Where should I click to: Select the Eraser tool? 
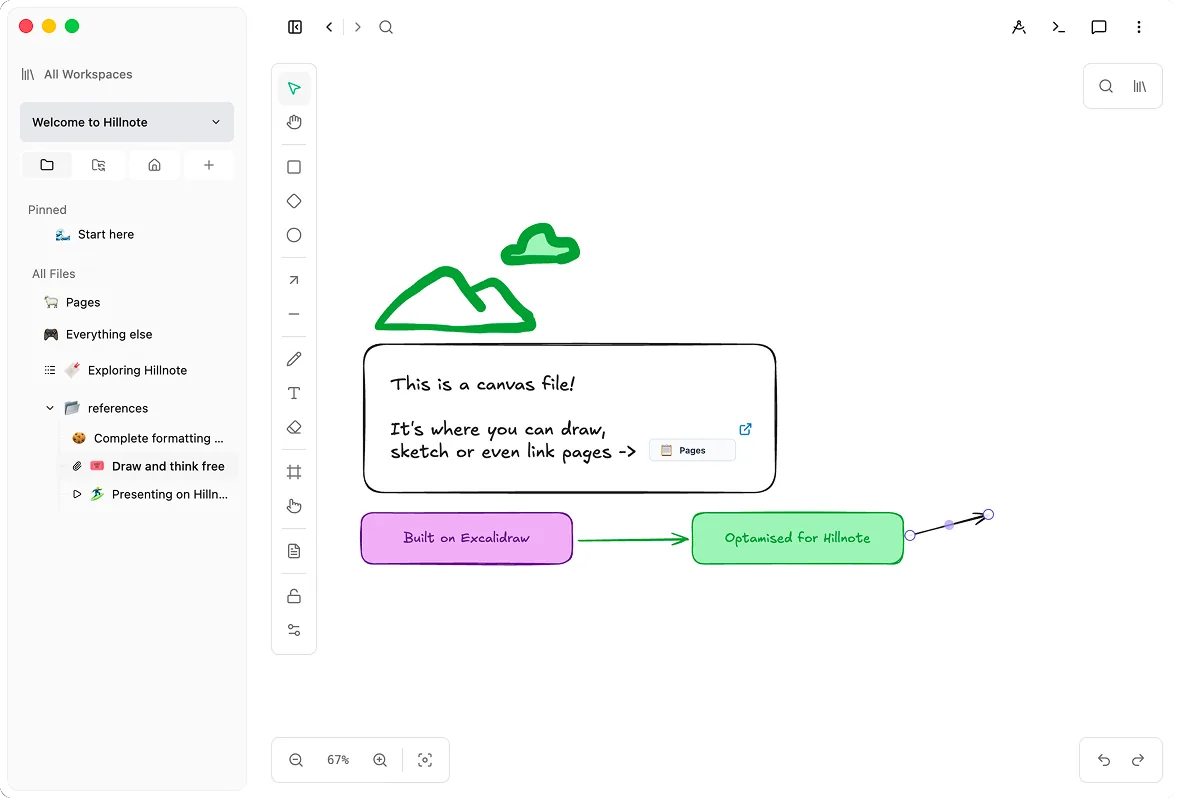click(293, 427)
